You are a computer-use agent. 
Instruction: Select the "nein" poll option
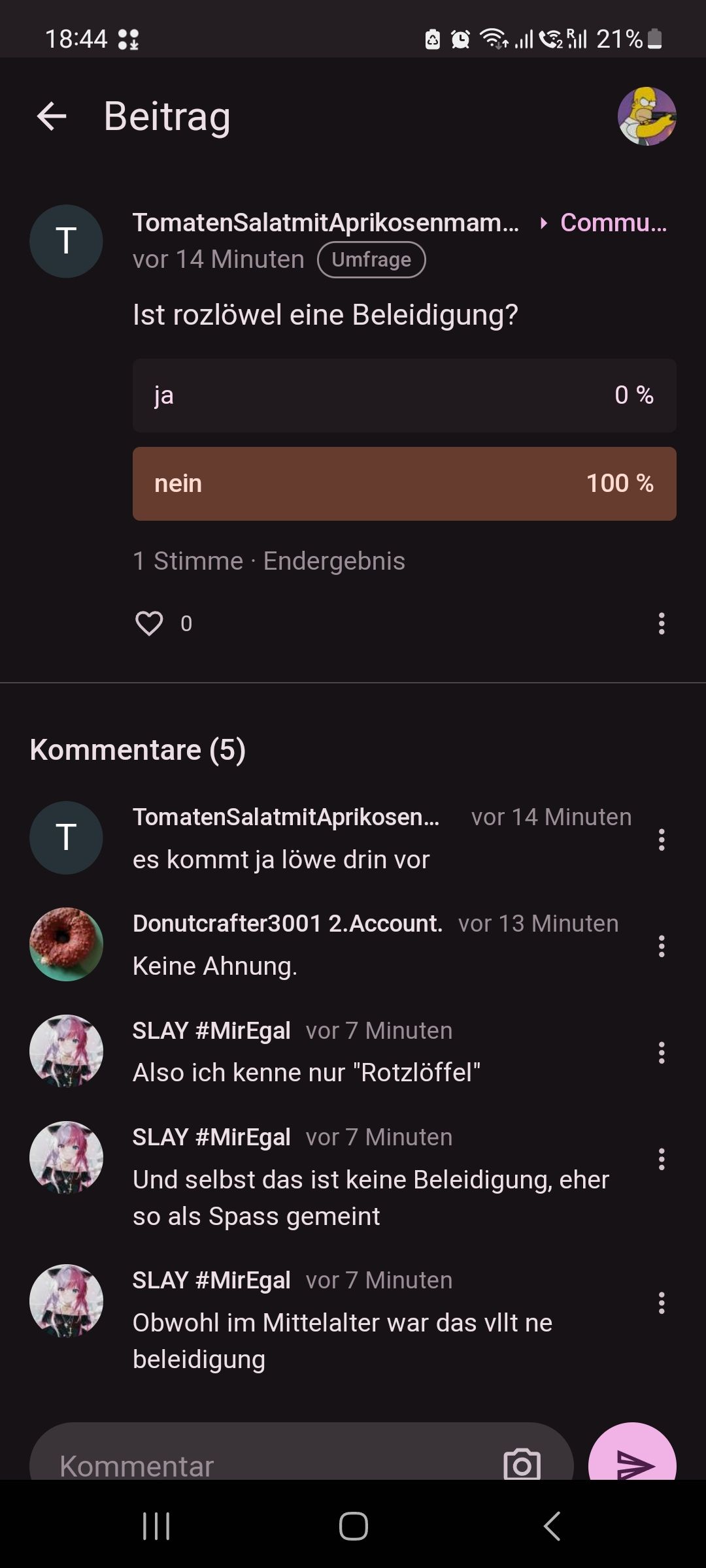coord(404,483)
